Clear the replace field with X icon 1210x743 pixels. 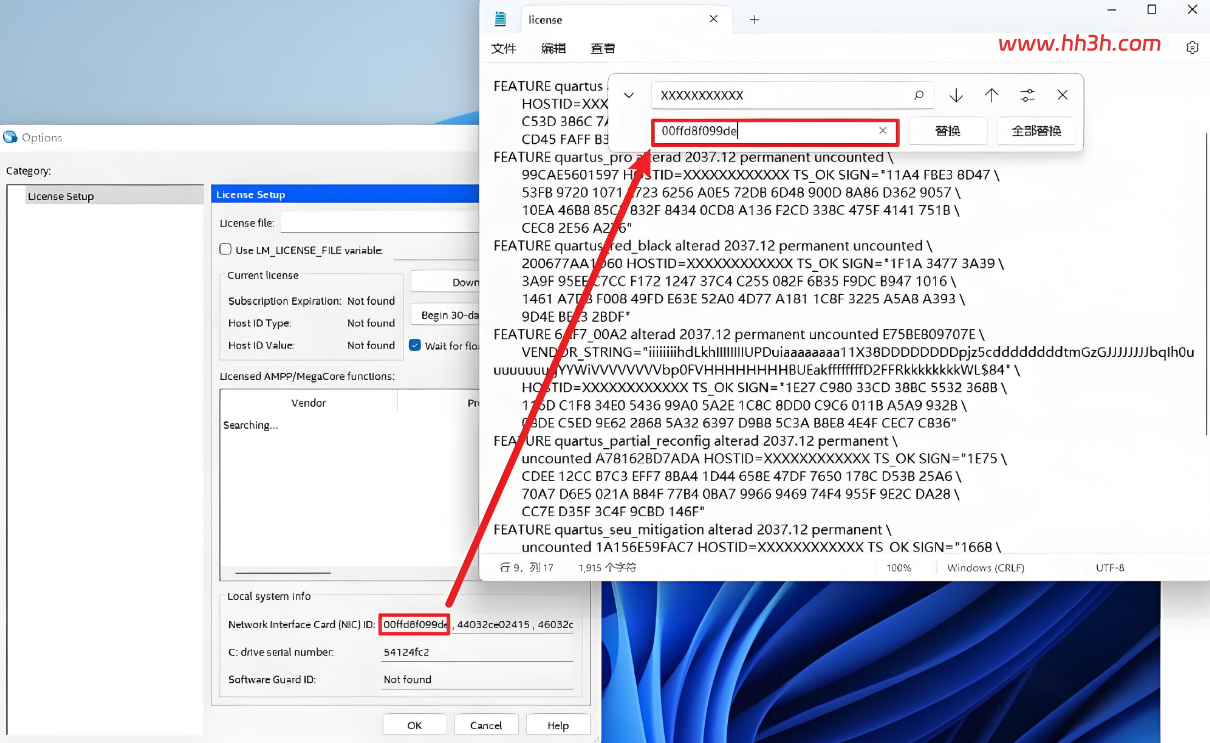click(883, 131)
